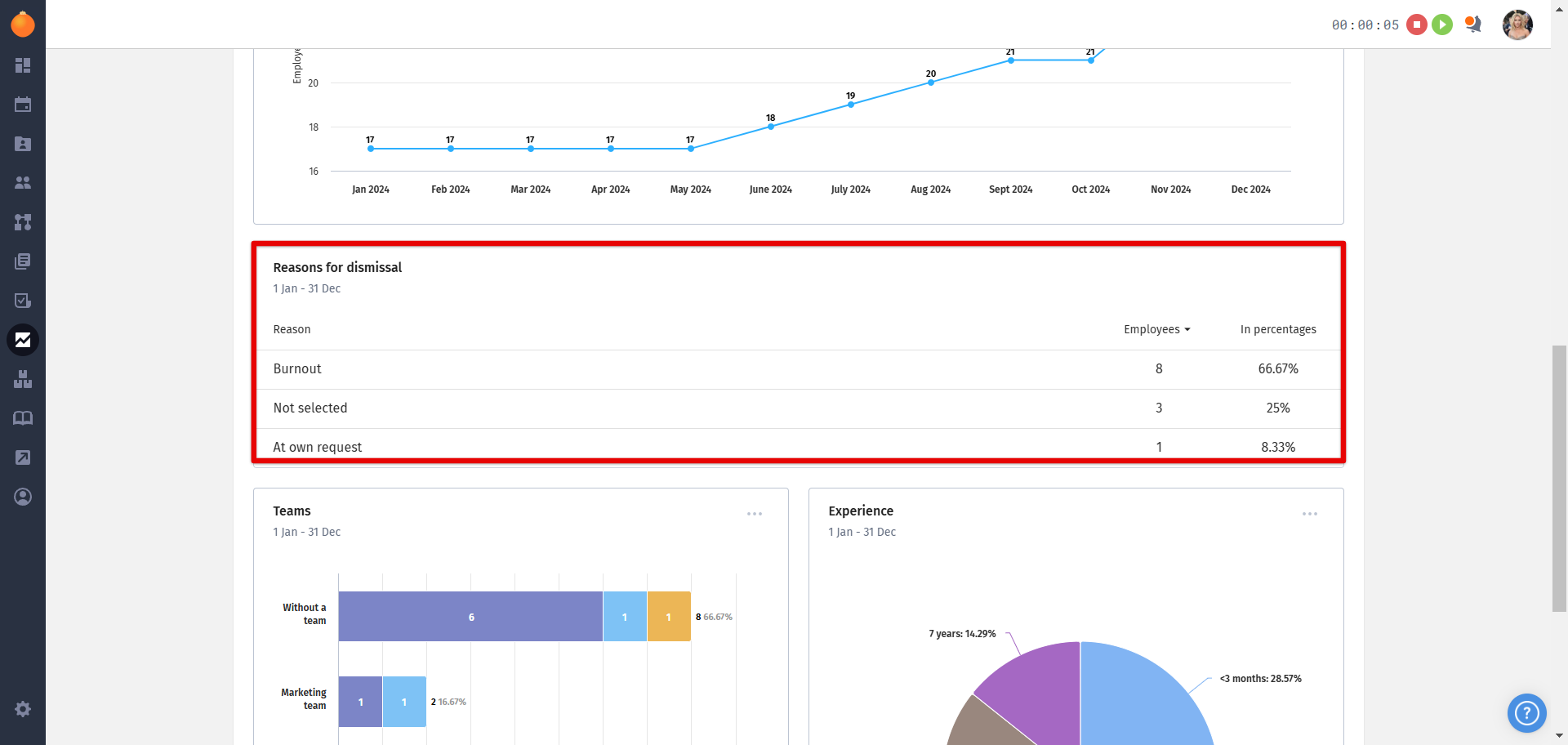The height and width of the screenshot is (745, 1568).
Task: Open the calendar icon in sidebar
Action: [23, 105]
